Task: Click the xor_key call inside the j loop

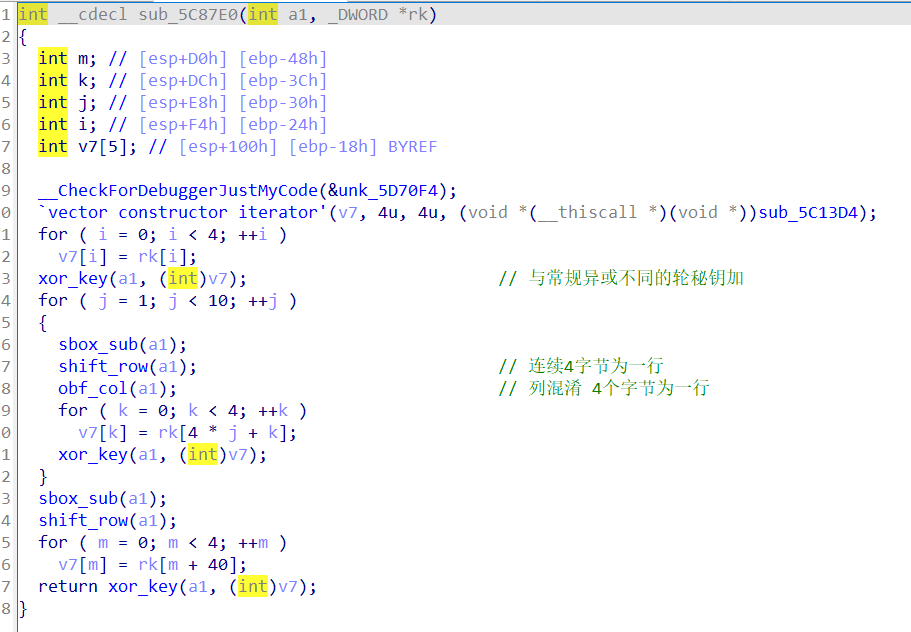Action: [x=163, y=455]
